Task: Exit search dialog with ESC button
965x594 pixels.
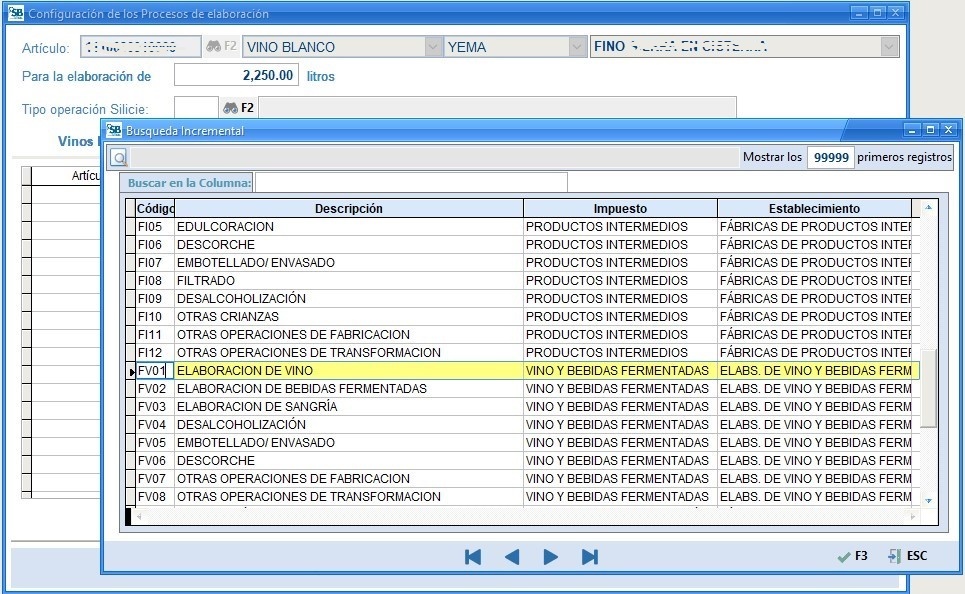Action: (x=907, y=556)
